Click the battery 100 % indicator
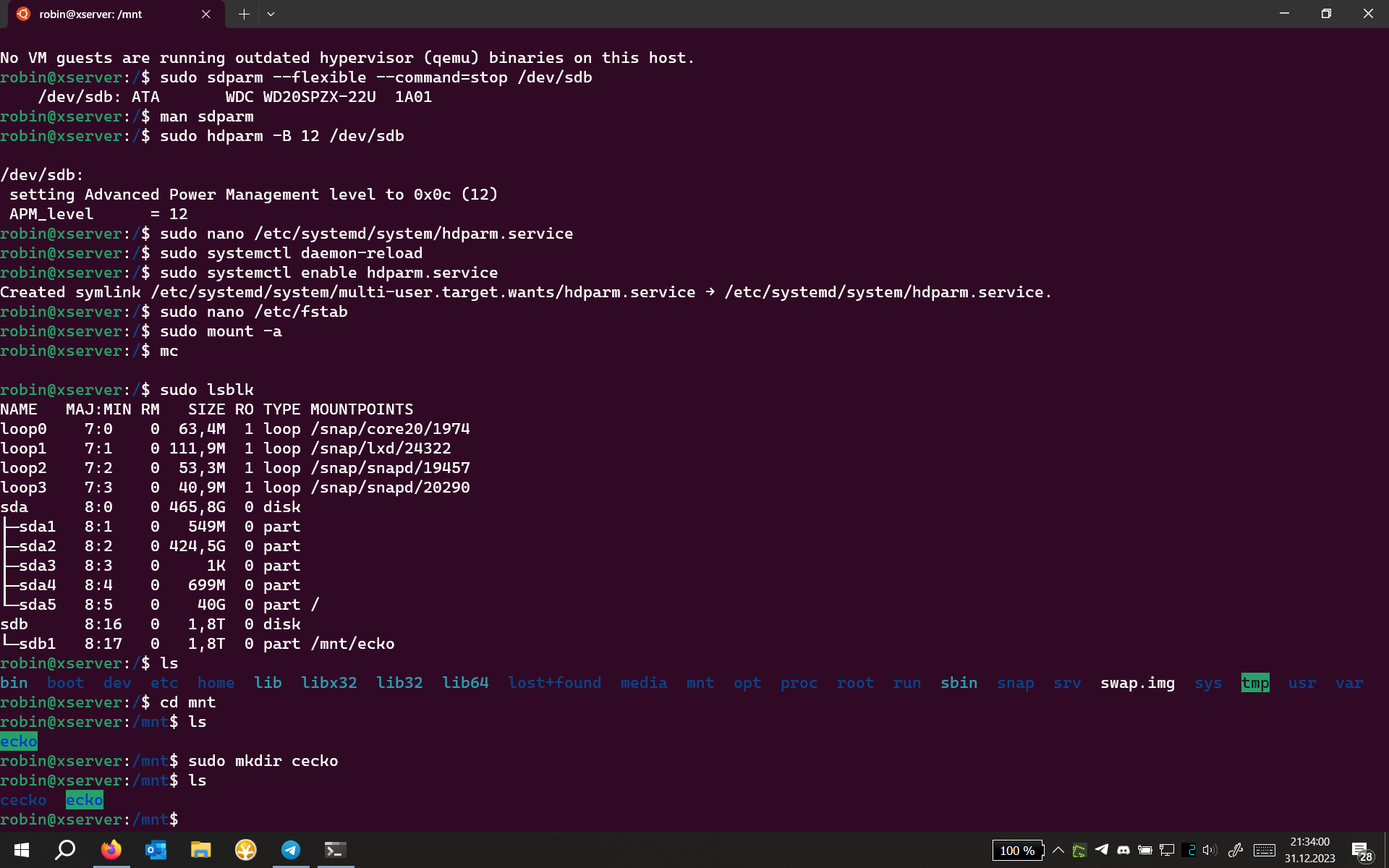The height and width of the screenshot is (868, 1389). (x=1017, y=851)
